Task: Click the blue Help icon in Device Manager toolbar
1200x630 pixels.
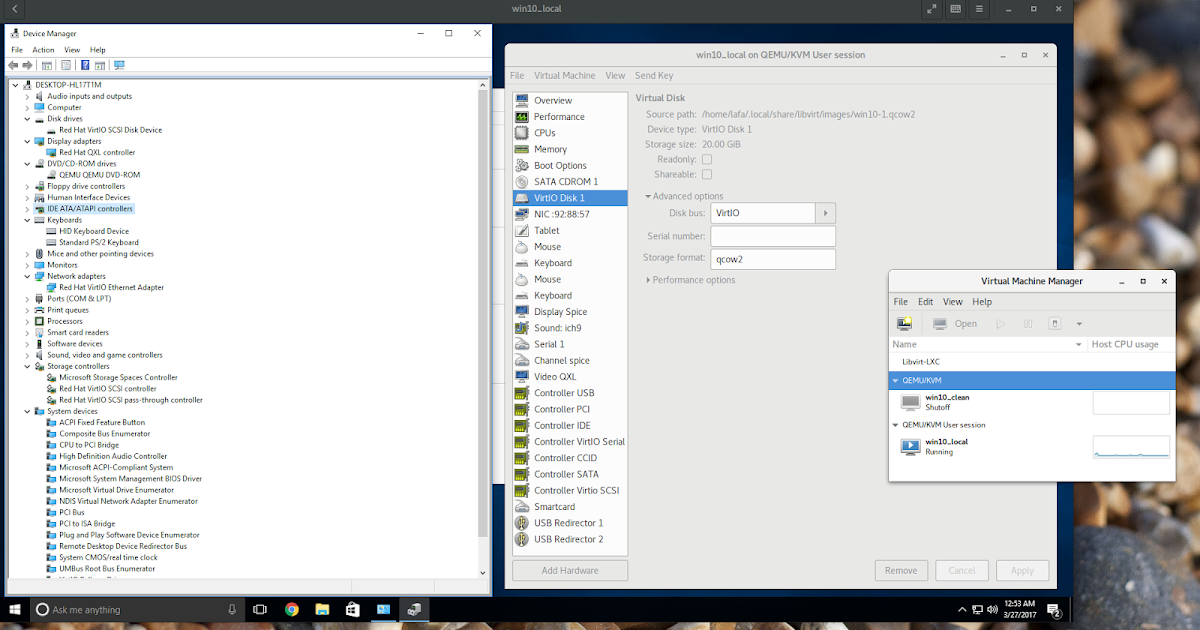Action: click(x=85, y=65)
